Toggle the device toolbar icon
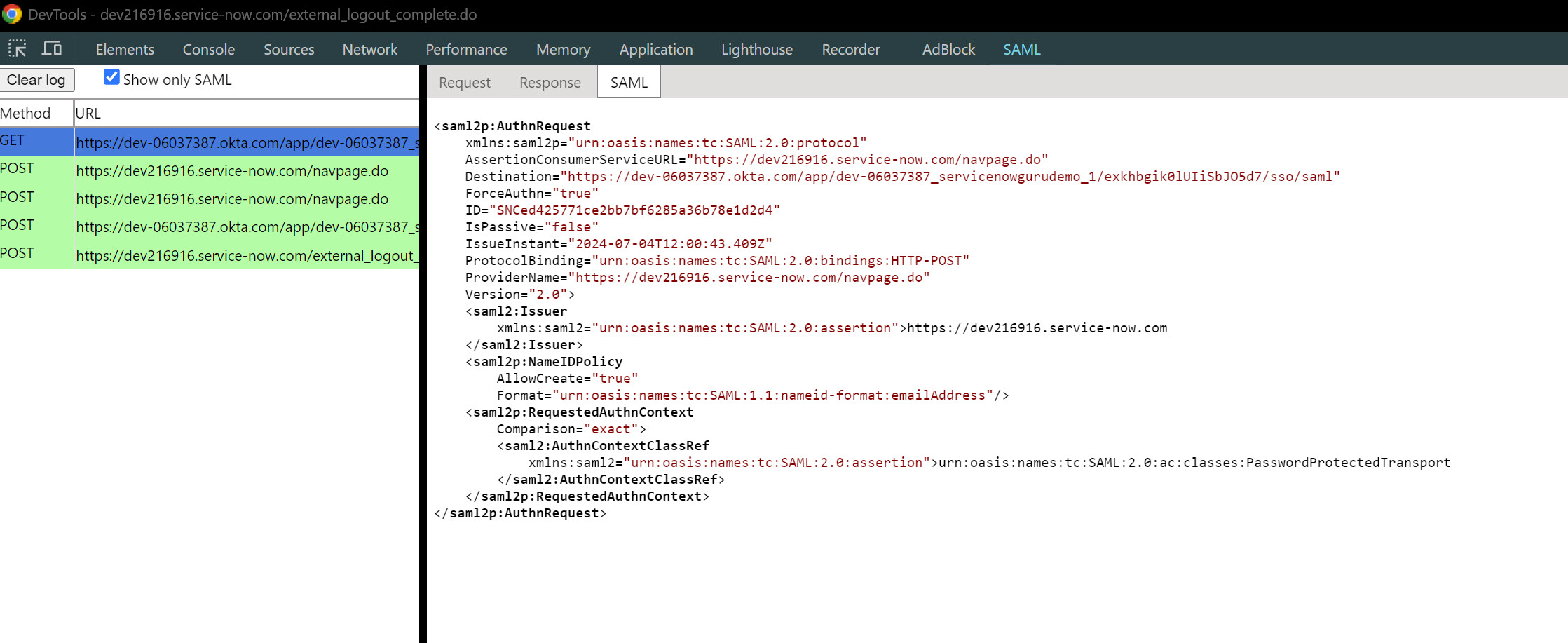Image resolution: width=1568 pixels, height=643 pixels. coord(52,49)
